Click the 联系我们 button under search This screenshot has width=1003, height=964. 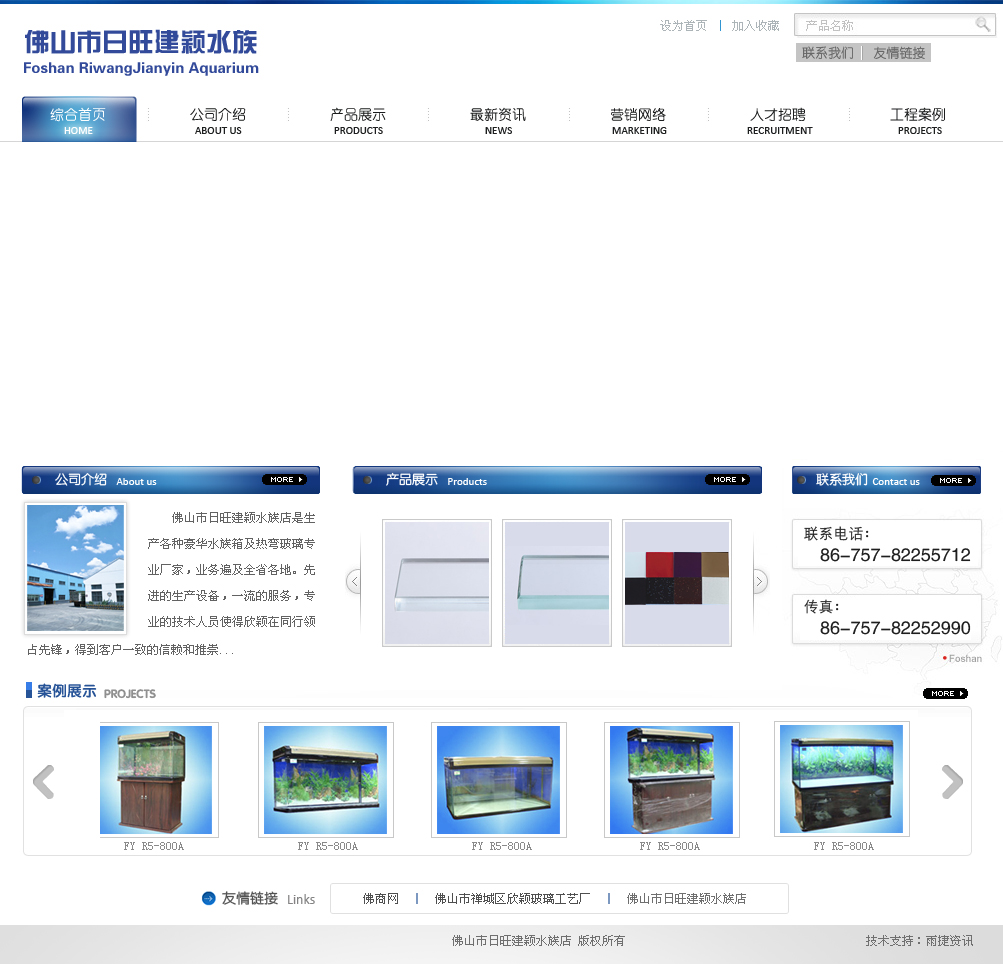827,53
